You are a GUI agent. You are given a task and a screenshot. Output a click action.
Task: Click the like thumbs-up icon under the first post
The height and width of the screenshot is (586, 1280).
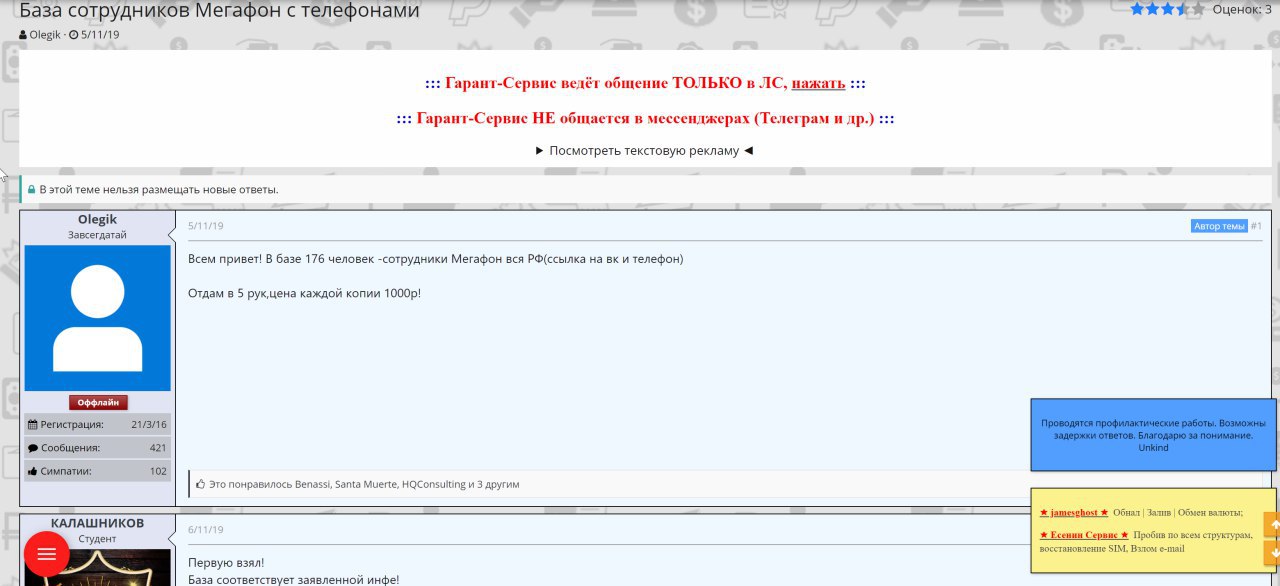[x=201, y=484]
